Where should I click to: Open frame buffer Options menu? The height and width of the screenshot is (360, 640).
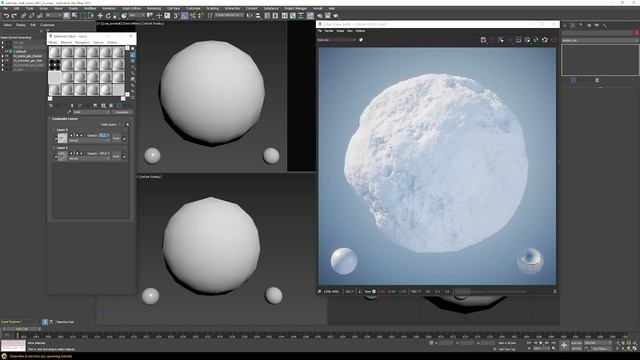click(360, 31)
